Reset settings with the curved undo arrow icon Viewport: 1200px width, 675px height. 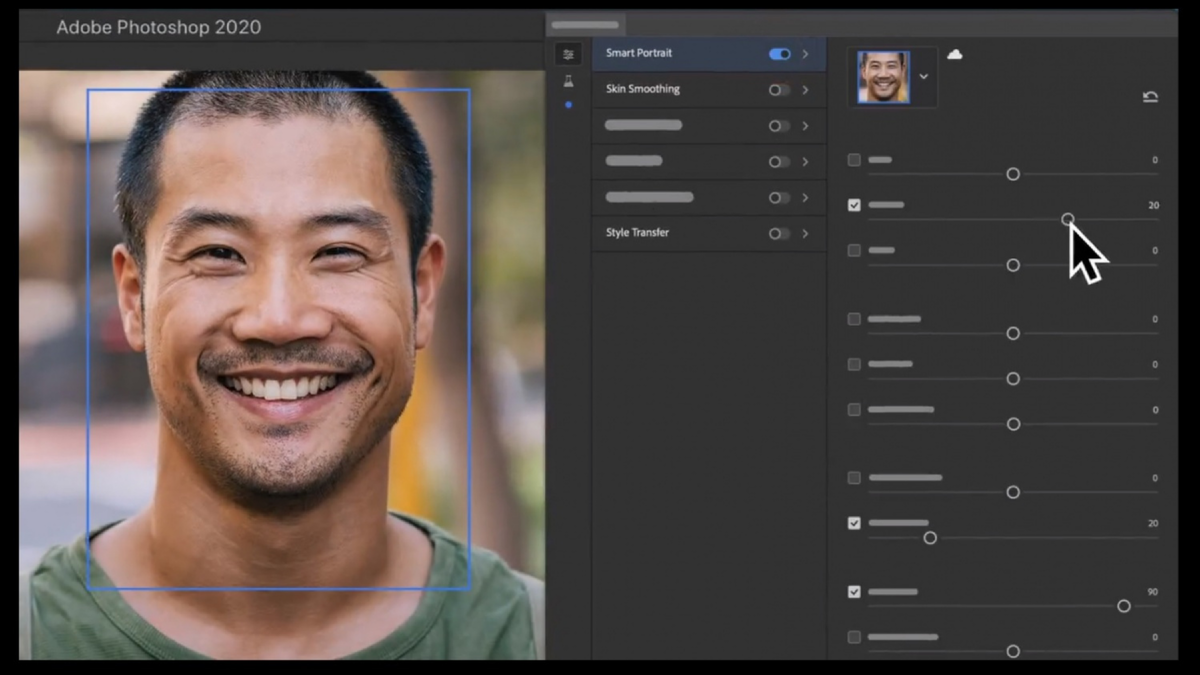1150,97
